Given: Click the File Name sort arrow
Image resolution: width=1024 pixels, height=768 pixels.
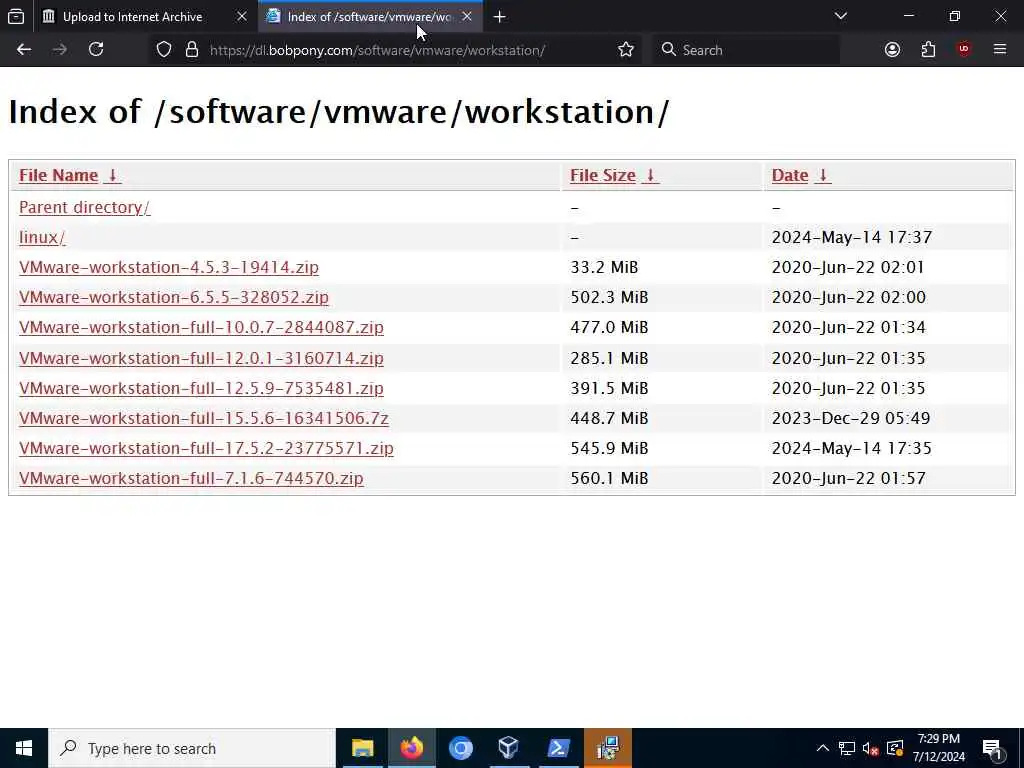Looking at the screenshot, I should (x=112, y=175).
